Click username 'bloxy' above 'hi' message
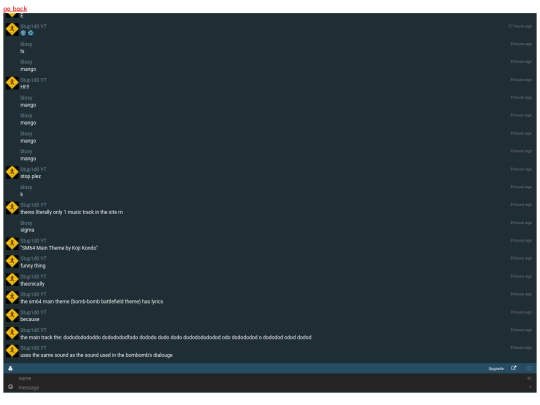Viewport: 540px width, 405px height. coord(26,44)
